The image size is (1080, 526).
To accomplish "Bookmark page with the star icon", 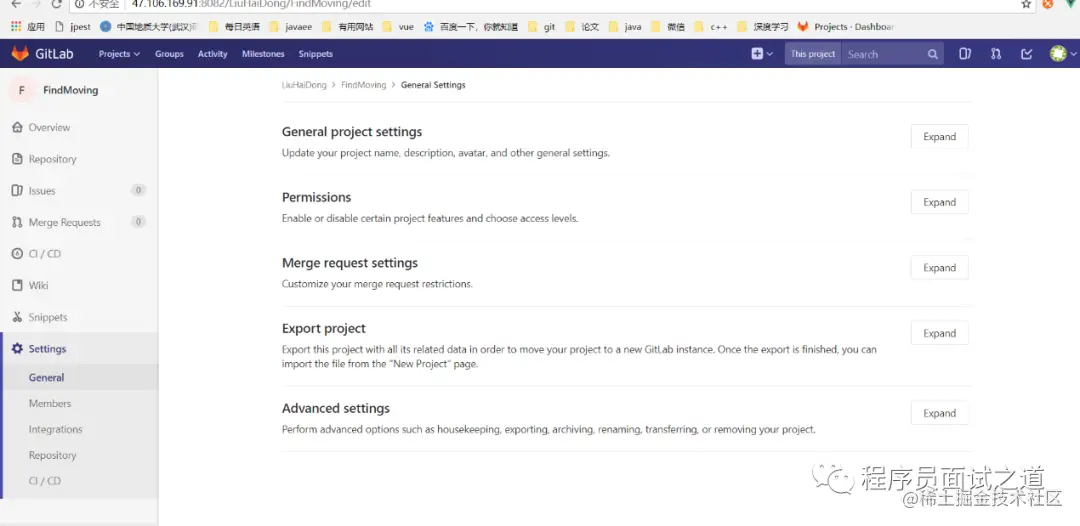I will pos(1026,4).
